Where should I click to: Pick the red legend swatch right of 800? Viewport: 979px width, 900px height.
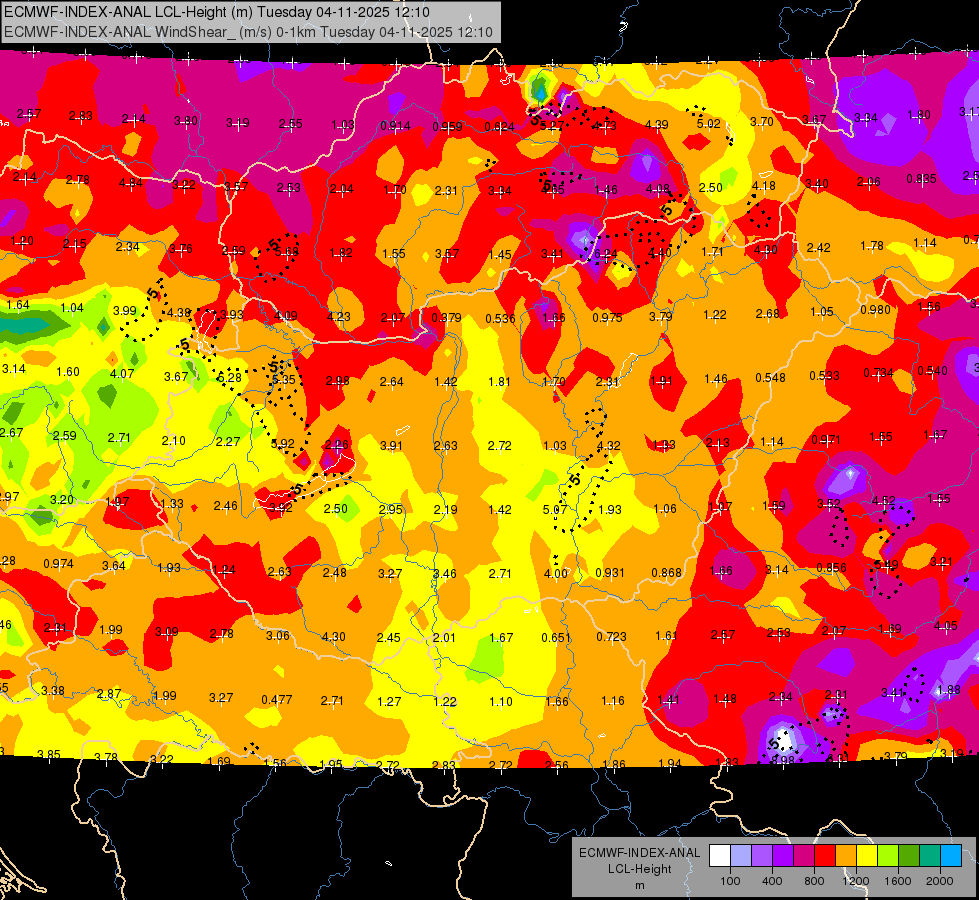pyautogui.click(x=825, y=856)
